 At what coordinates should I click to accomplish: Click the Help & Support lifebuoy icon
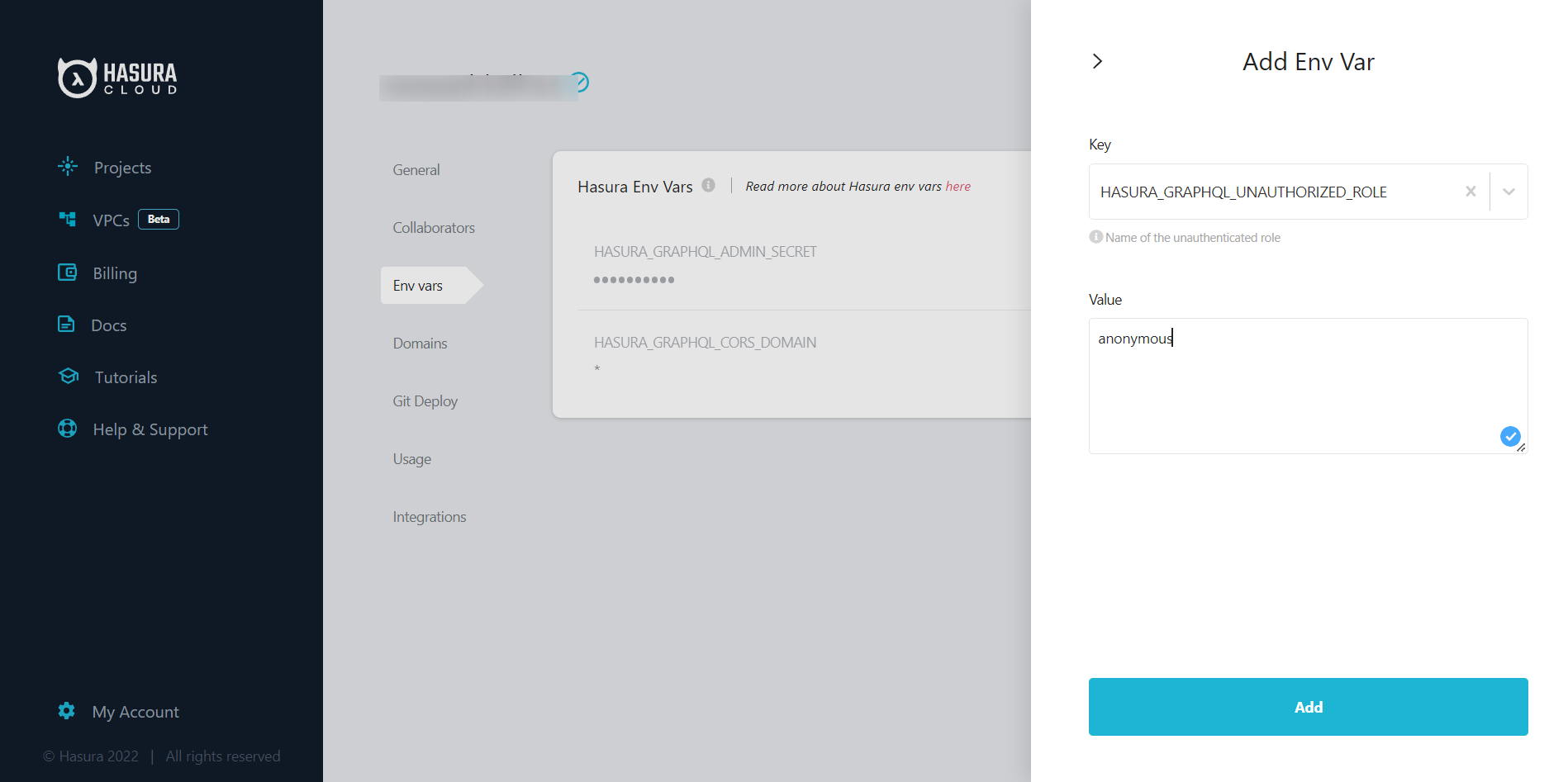68,428
